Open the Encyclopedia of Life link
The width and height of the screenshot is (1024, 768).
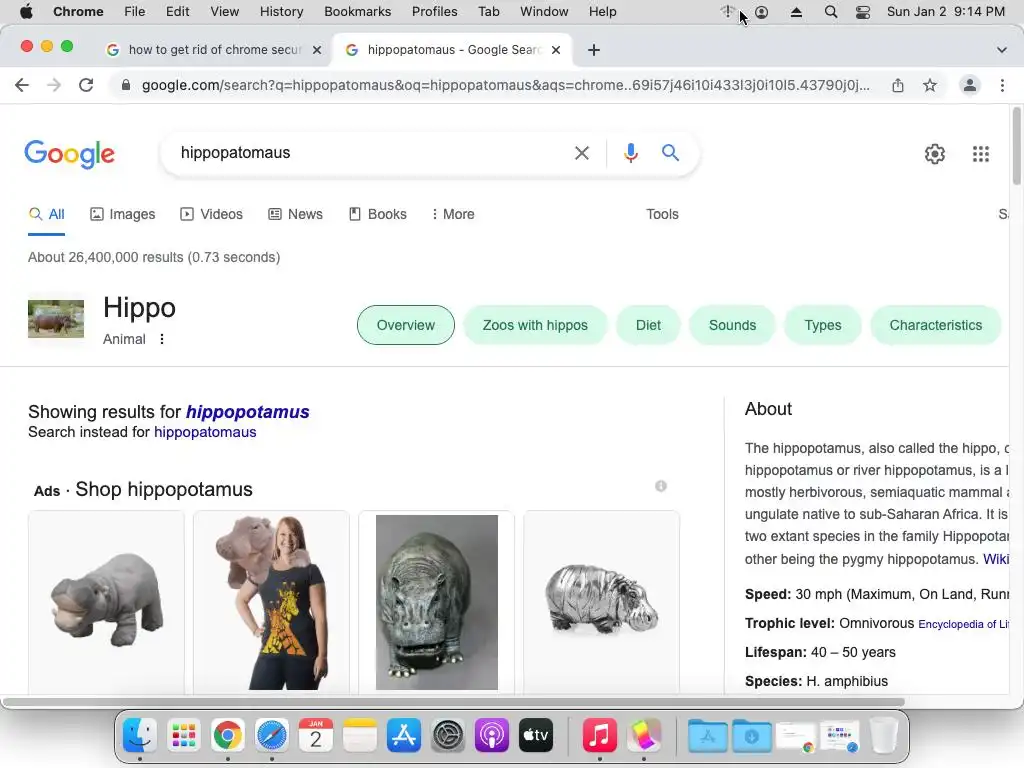point(963,624)
